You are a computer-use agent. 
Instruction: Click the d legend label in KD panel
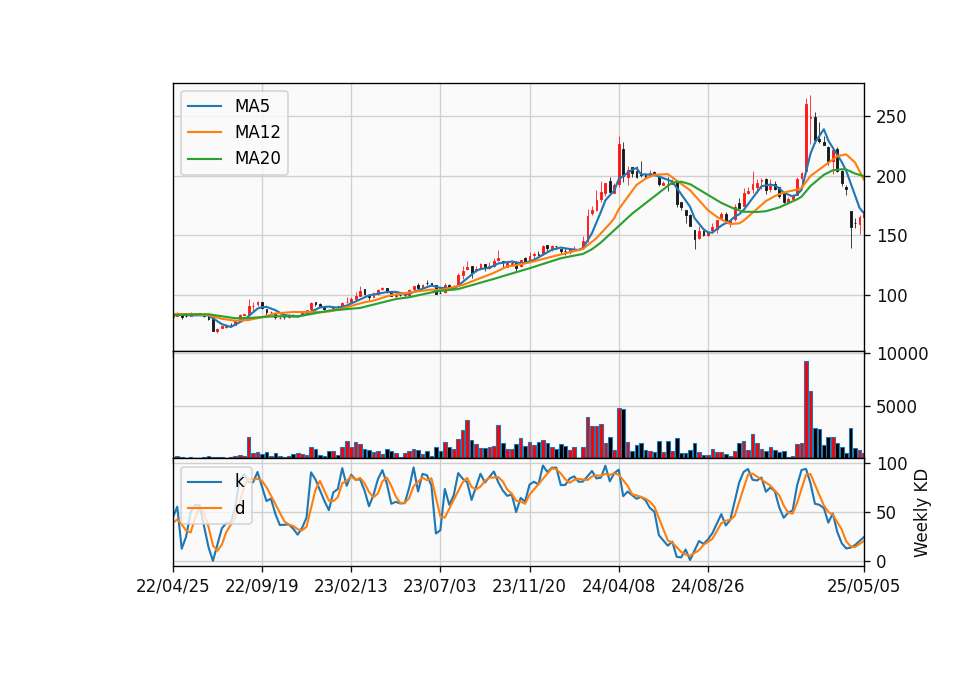[x=240, y=508]
